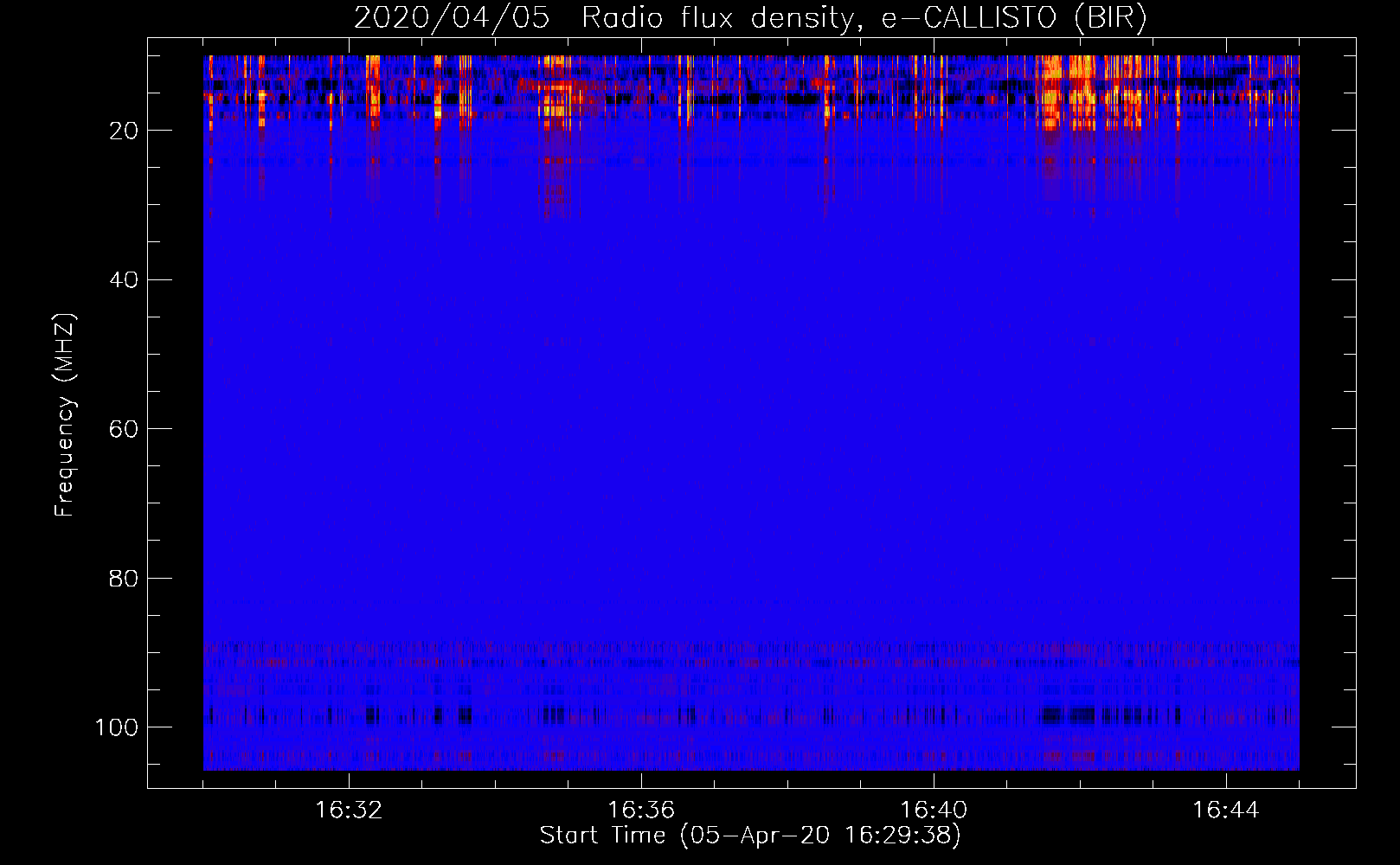Screen dimensions: 1400x865
Task: Click the 100 MHz frequency tick label
Action: (117, 727)
